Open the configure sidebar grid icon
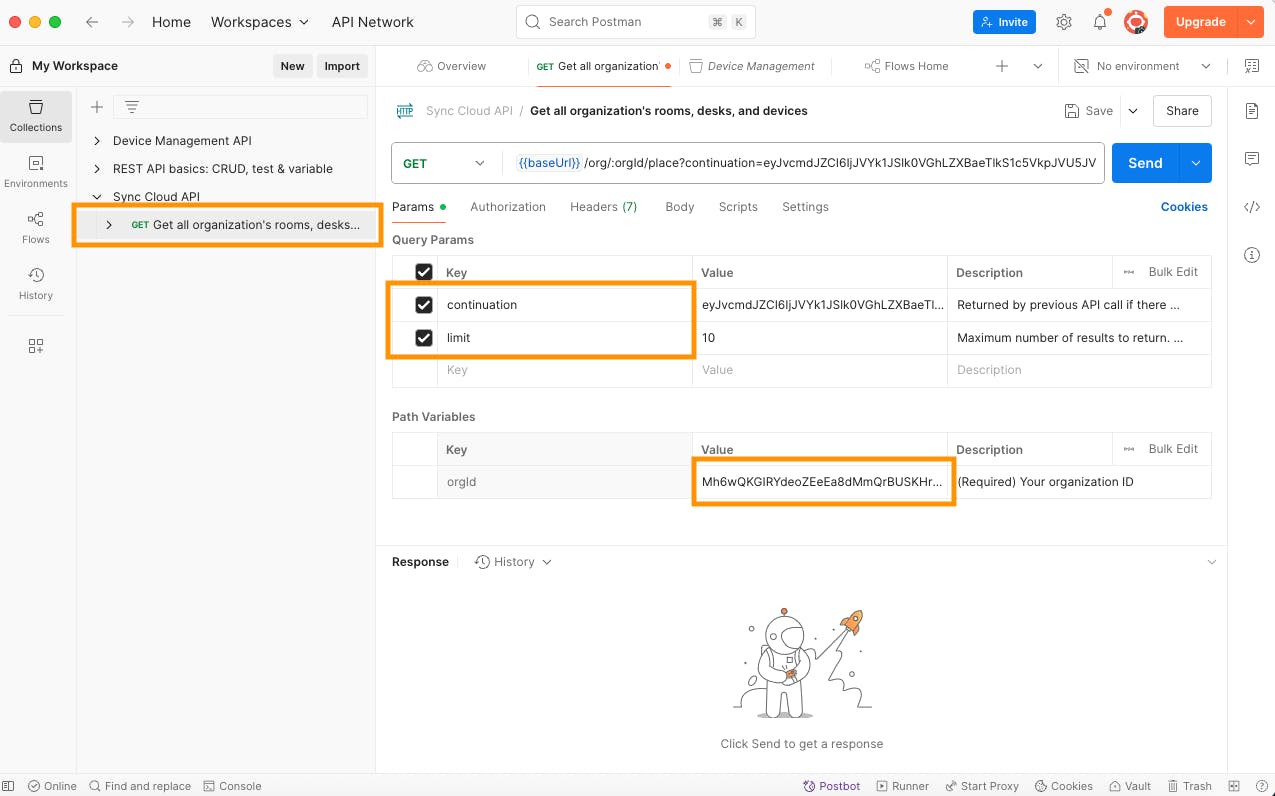The width and height of the screenshot is (1275, 796). [x=36, y=346]
